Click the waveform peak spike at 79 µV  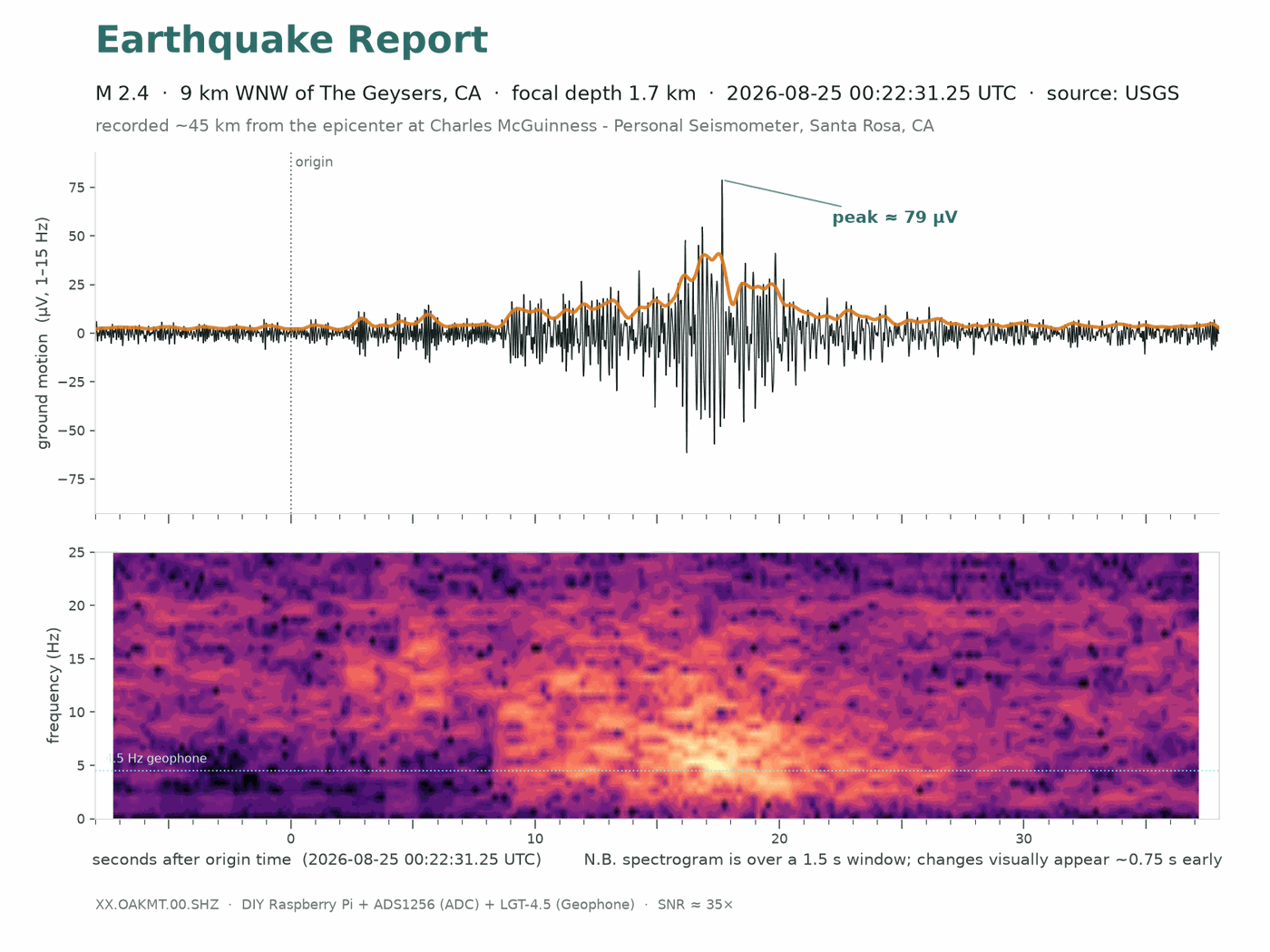pos(722,182)
